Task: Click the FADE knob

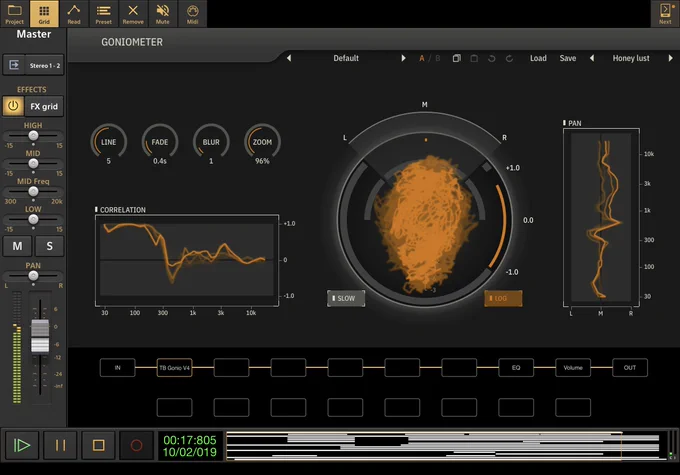Action: 160,142
